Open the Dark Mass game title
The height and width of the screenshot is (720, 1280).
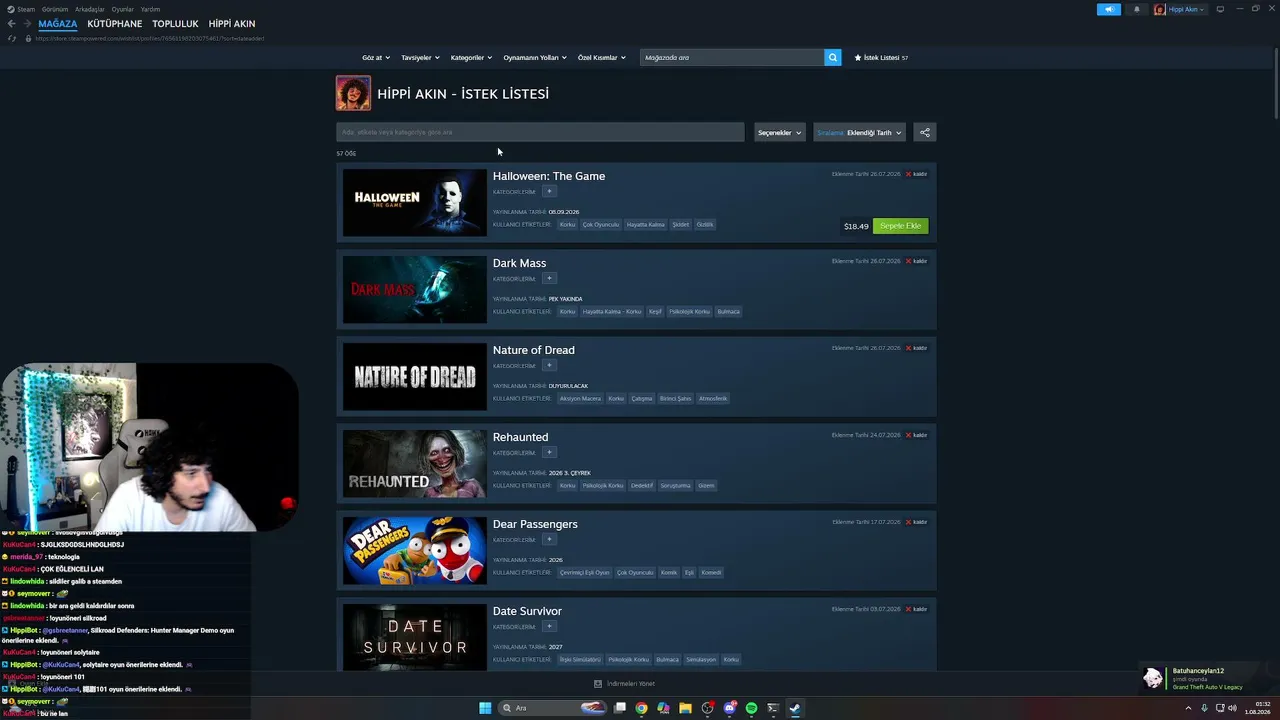pos(519,263)
